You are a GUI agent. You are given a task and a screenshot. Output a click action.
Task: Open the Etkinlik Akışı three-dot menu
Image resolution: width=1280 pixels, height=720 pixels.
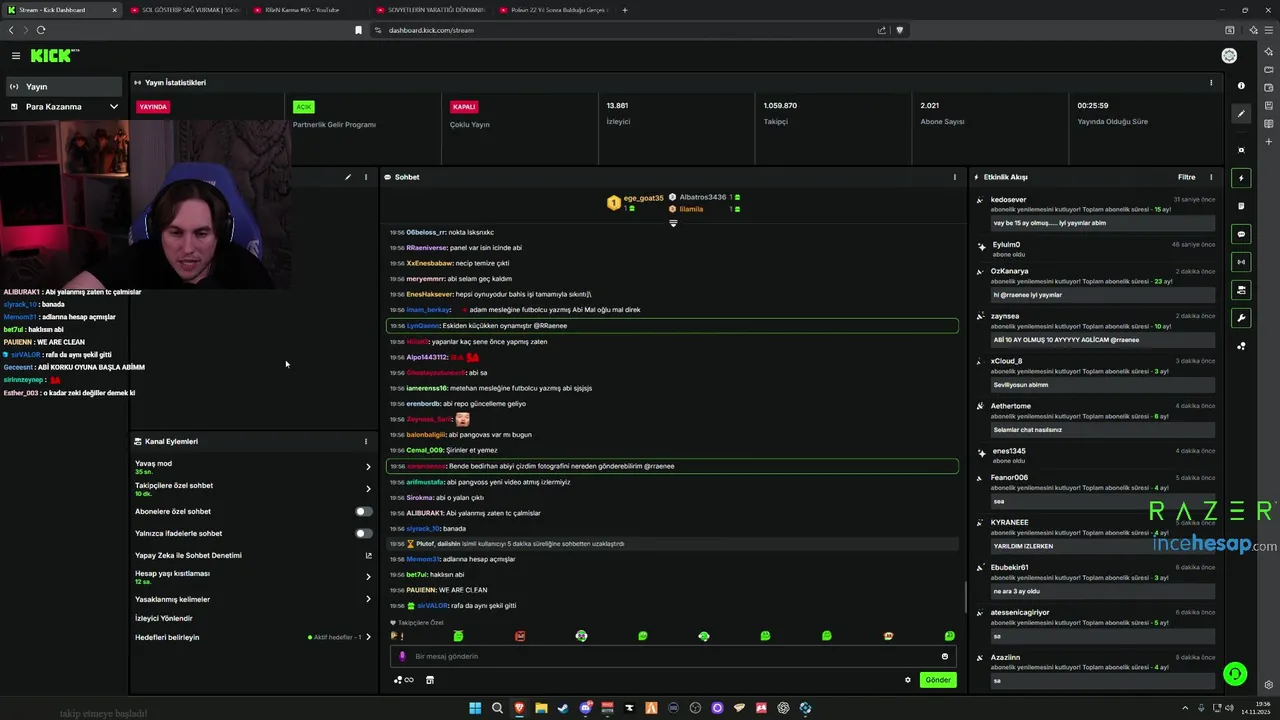coord(1211,177)
